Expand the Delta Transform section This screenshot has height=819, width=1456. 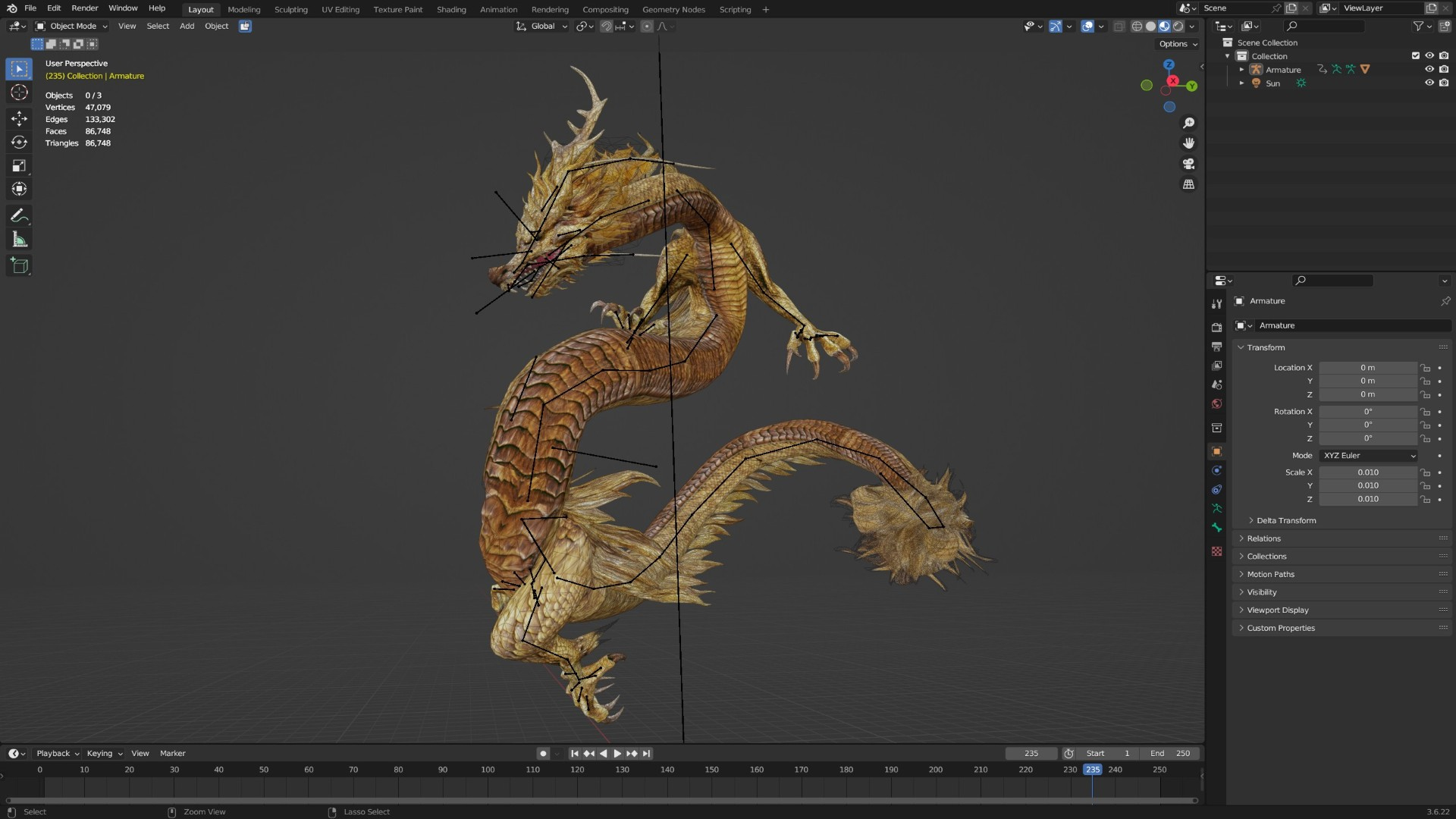point(1285,521)
